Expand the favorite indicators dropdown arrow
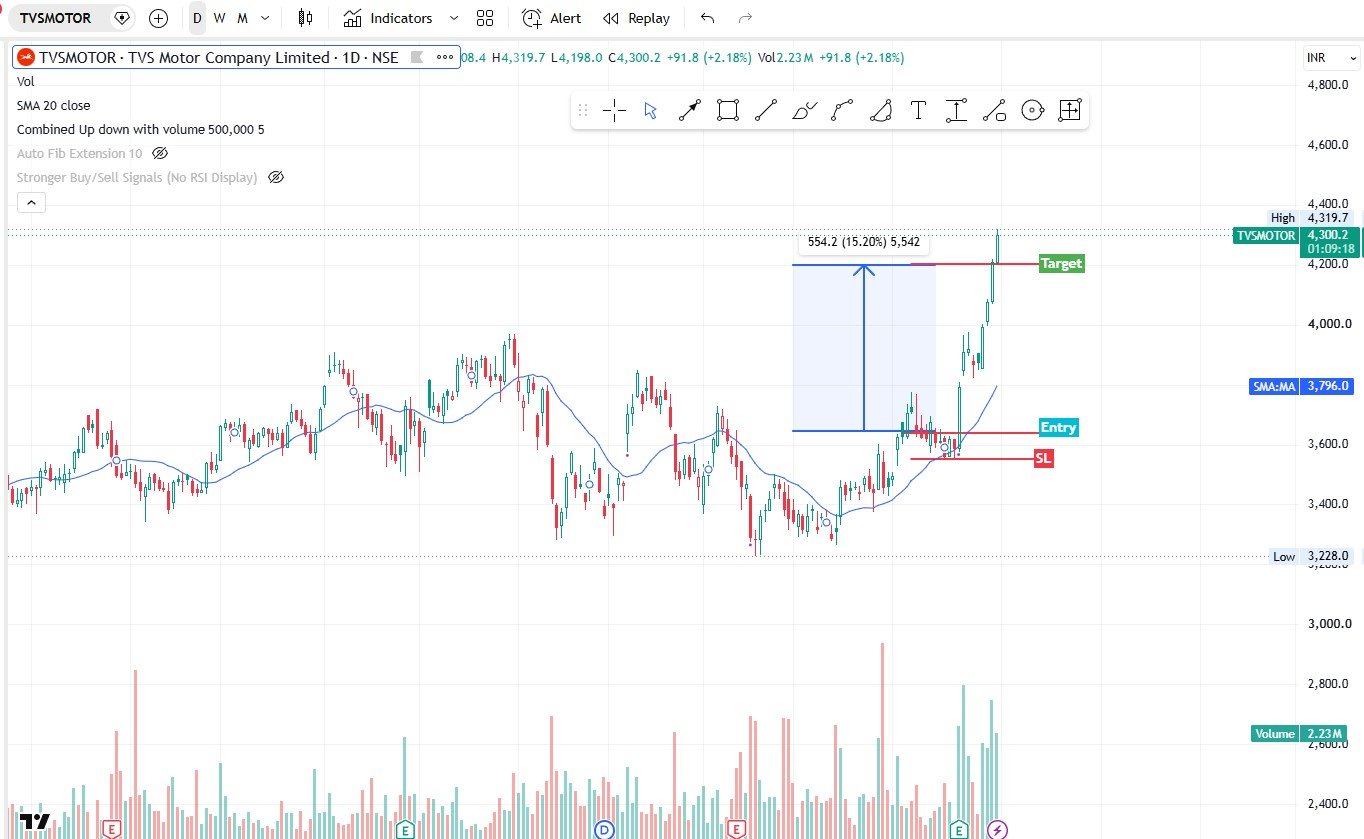Image resolution: width=1364 pixels, height=839 pixels. [454, 18]
